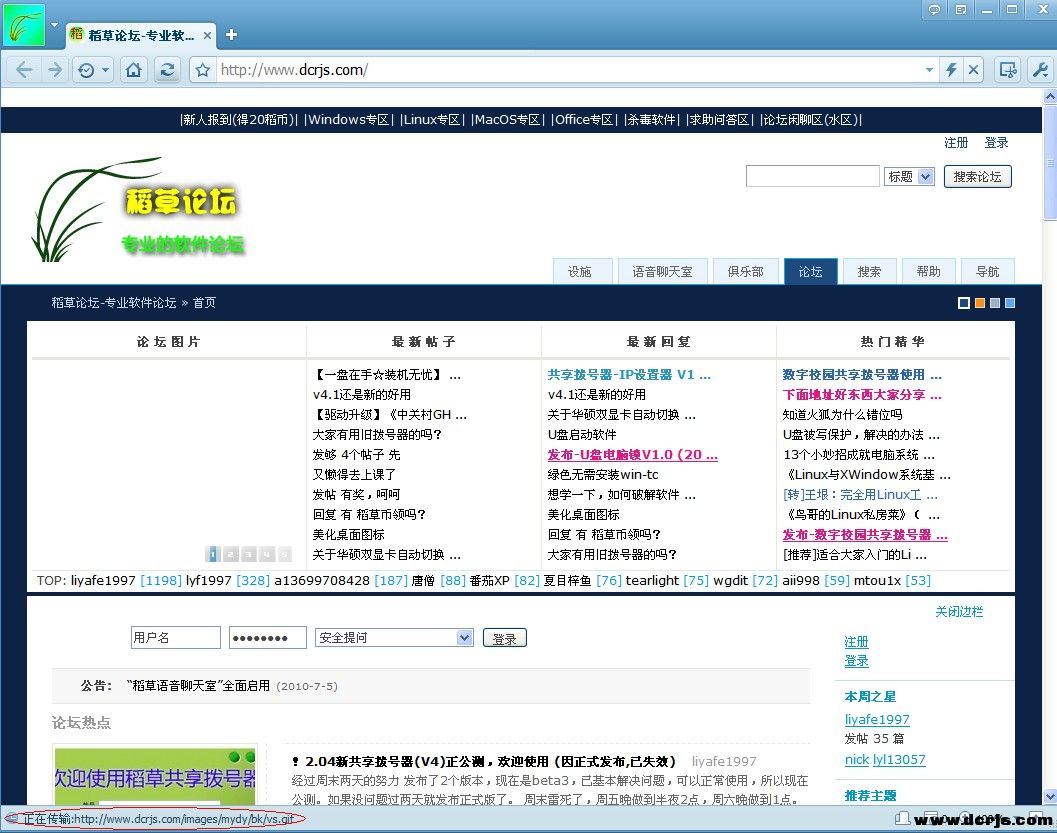The width and height of the screenshot is (1057, 833).
Task: Click the lightning bolt speed mode icon
Action: click(951, 70)
